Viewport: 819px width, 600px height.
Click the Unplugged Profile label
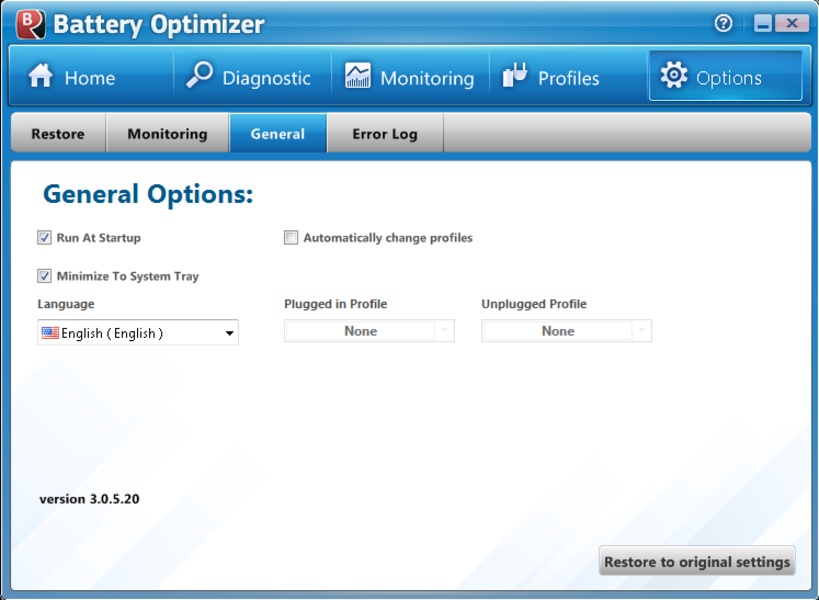click(534, 304)
